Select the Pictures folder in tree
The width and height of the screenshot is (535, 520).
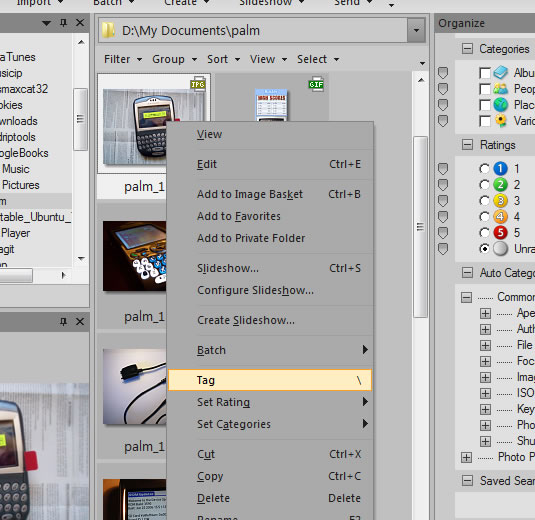click(x=20, y=185)
